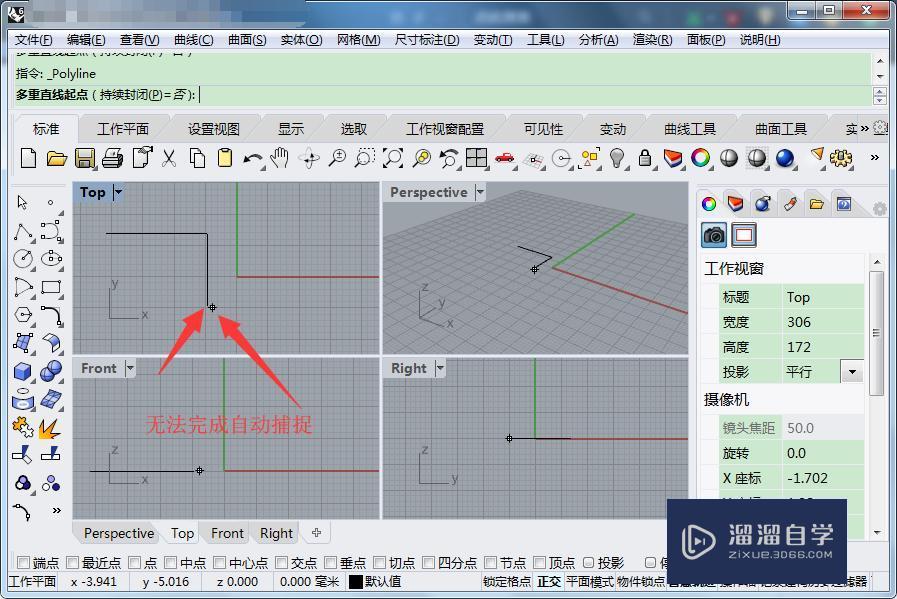Click the New file icon
Screen dimensions: 897x599
[x=28, y=158]
